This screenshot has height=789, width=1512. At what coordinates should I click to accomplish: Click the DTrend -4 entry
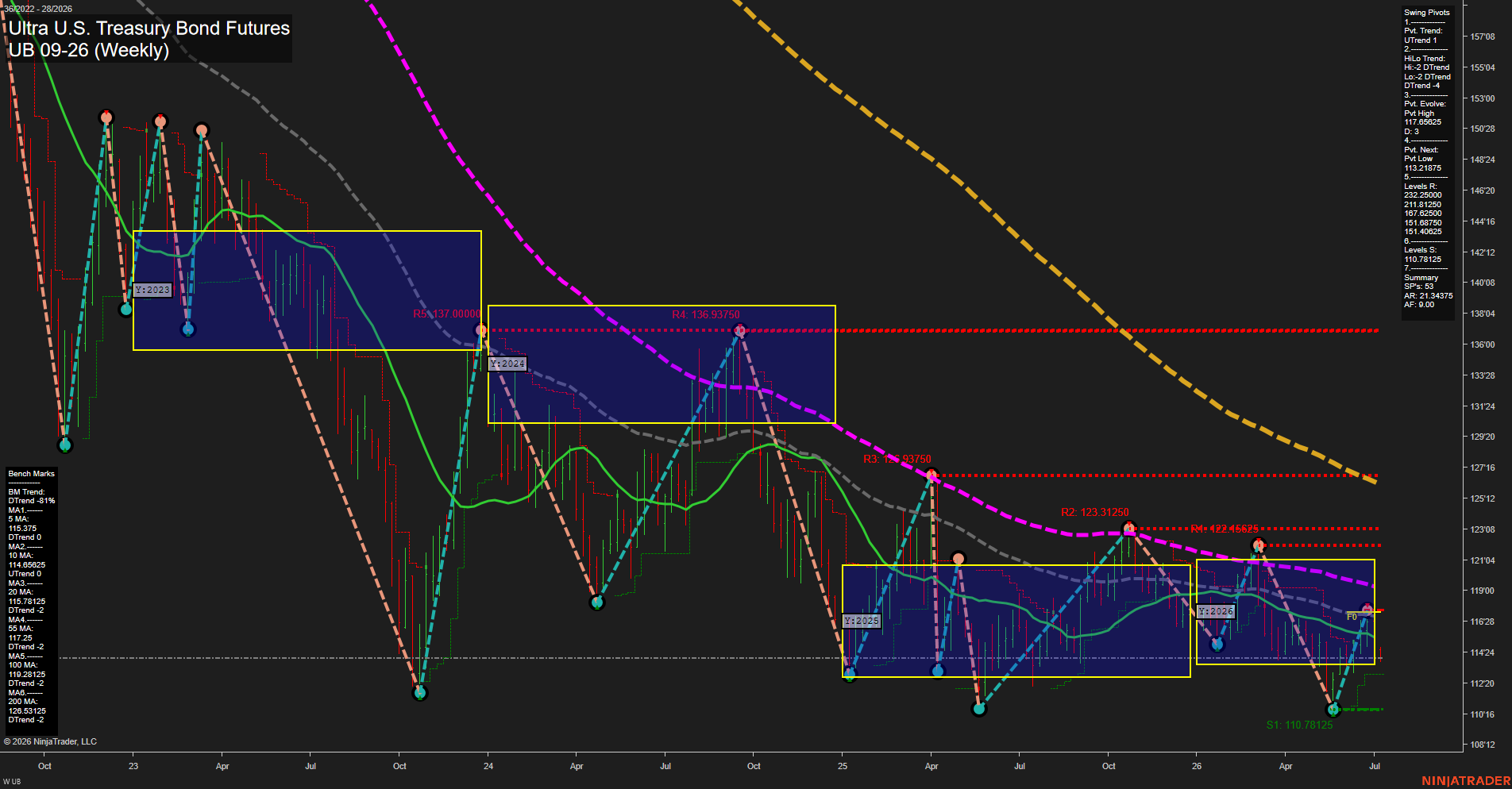coord(1421,86)
